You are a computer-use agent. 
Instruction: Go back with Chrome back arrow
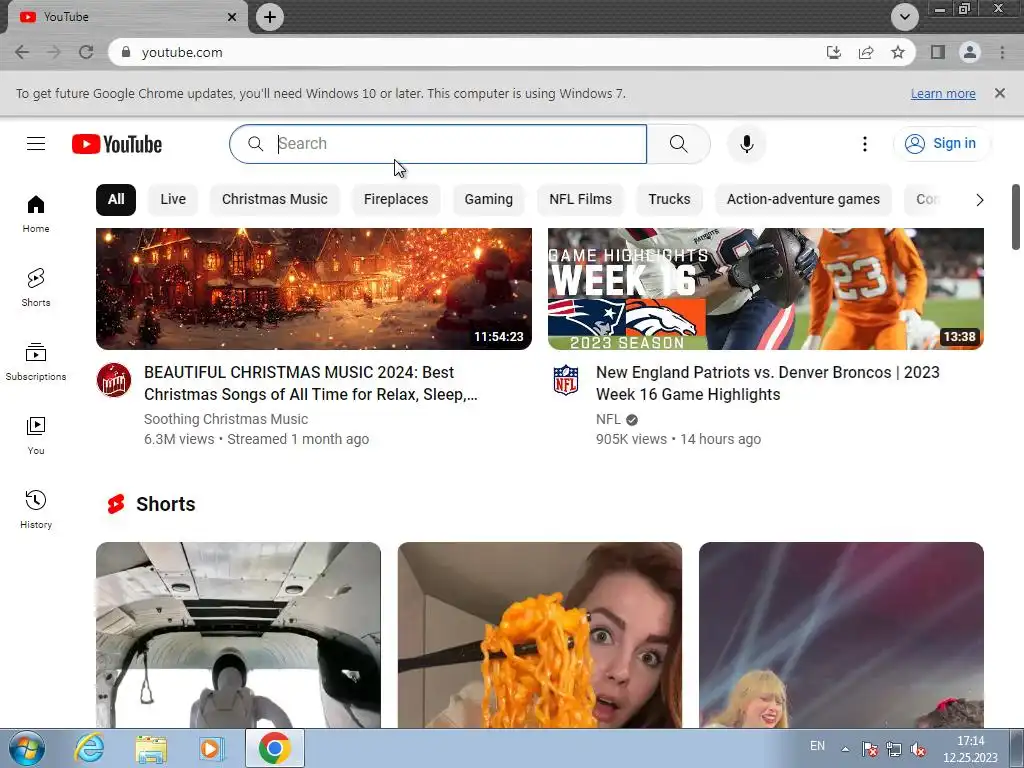(22, 52)
